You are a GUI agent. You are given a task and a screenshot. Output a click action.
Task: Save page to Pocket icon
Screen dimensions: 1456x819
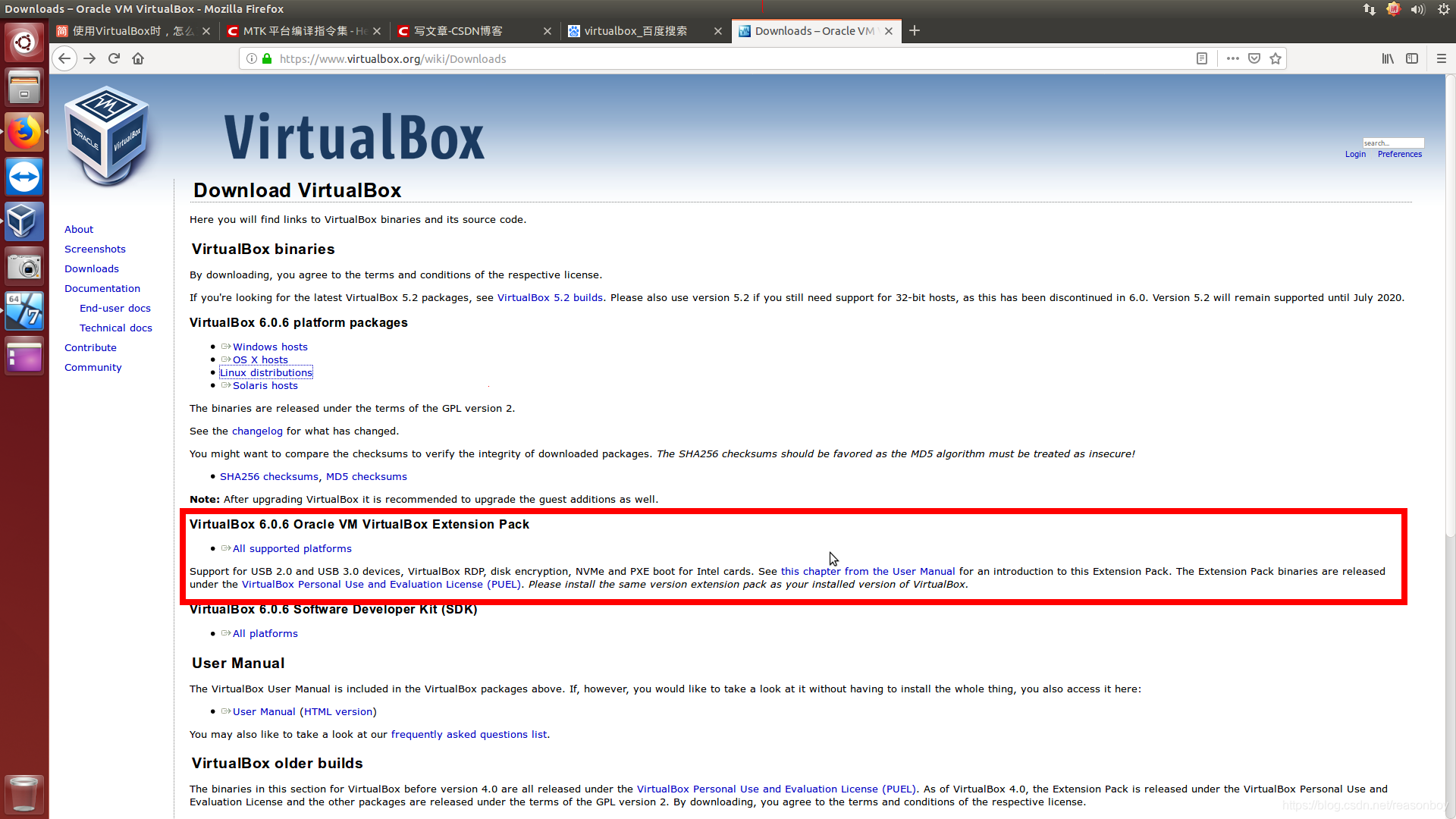[1254, 58]
